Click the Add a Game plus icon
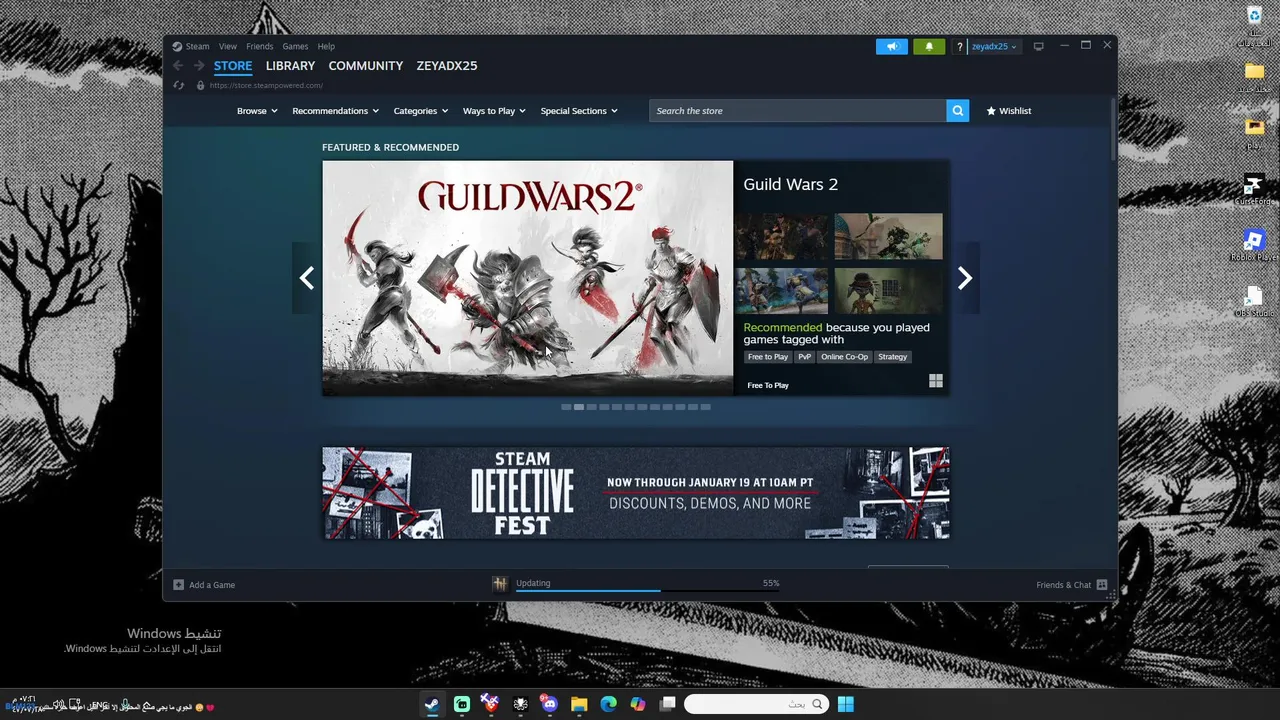The image size is (1280, 720). pos(179,585)
